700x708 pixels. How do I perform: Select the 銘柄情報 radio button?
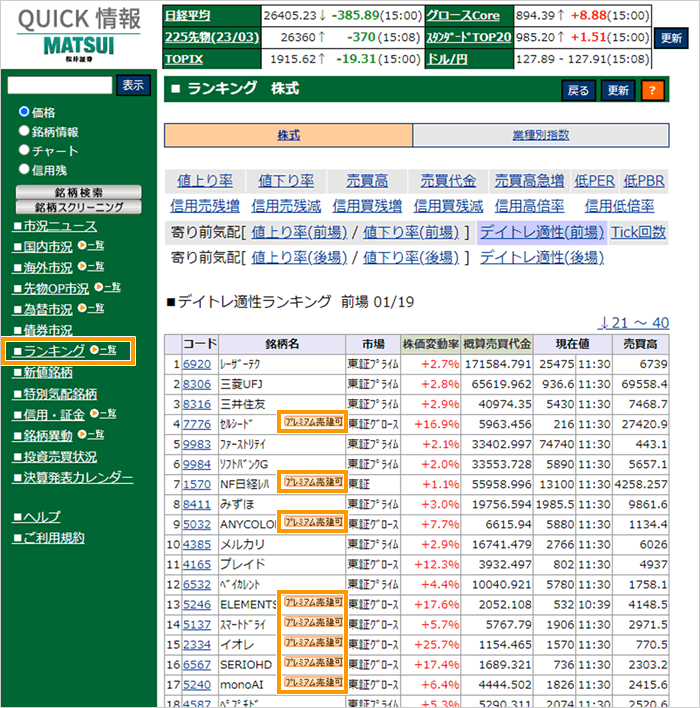pos(24,130)
